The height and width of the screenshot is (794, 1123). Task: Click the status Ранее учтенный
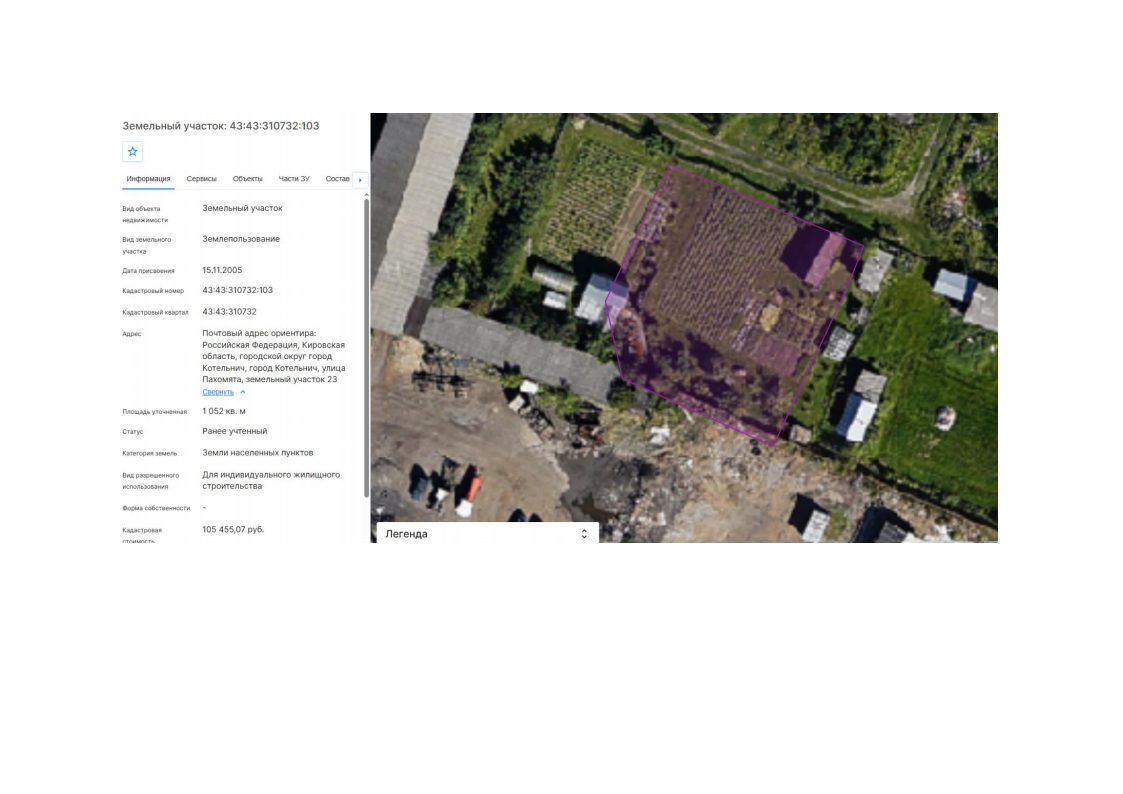(x=234, y=432)
